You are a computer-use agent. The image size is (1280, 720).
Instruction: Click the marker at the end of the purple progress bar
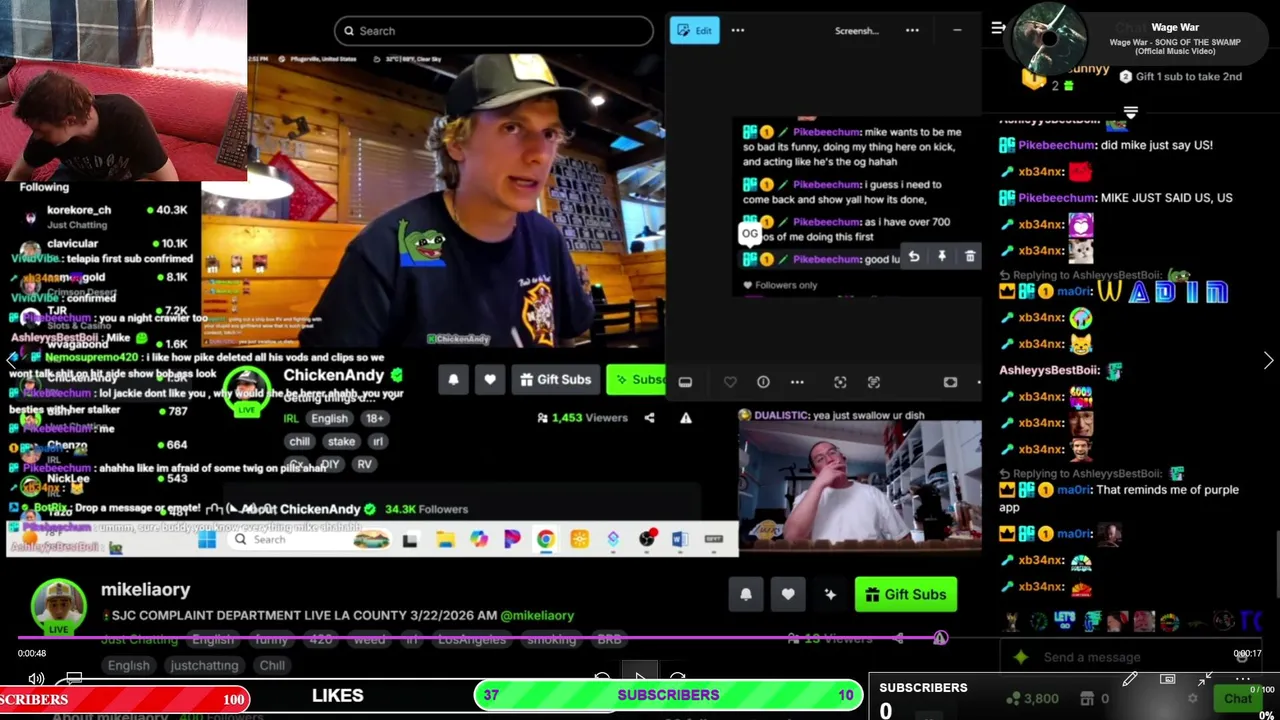tap(940, 637)
